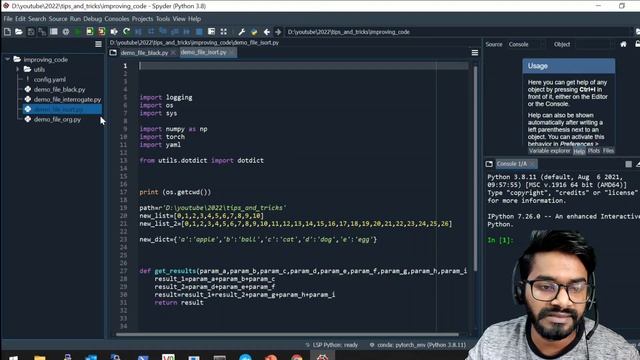
Task: Select the demo_file_isort.py editor tab
Action: pyautogui.click(x=203, y=53)
